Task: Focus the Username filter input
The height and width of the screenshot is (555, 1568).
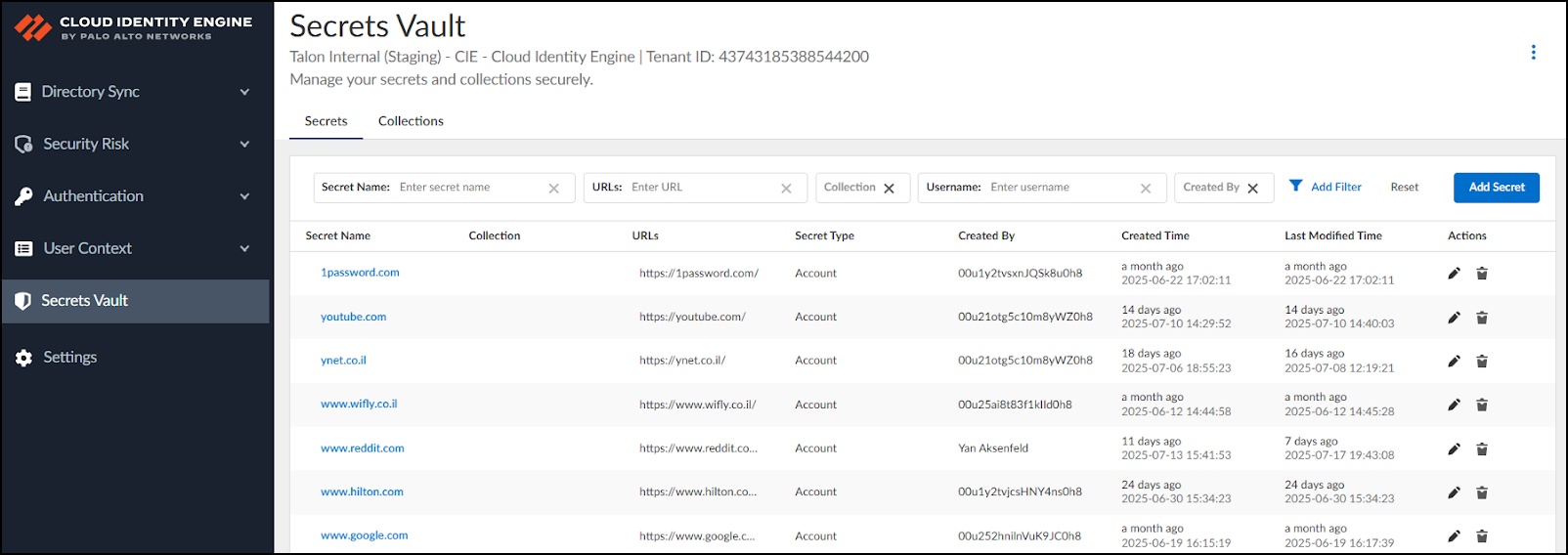Action: coord(1061,188)
